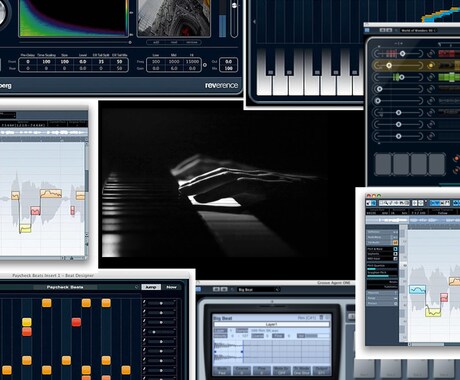The width and height of the screenshot is (460, 380).
Task: Select the 'Paycheck Beats' pattern name in Beat Designer
Action: tap(65, 287)
